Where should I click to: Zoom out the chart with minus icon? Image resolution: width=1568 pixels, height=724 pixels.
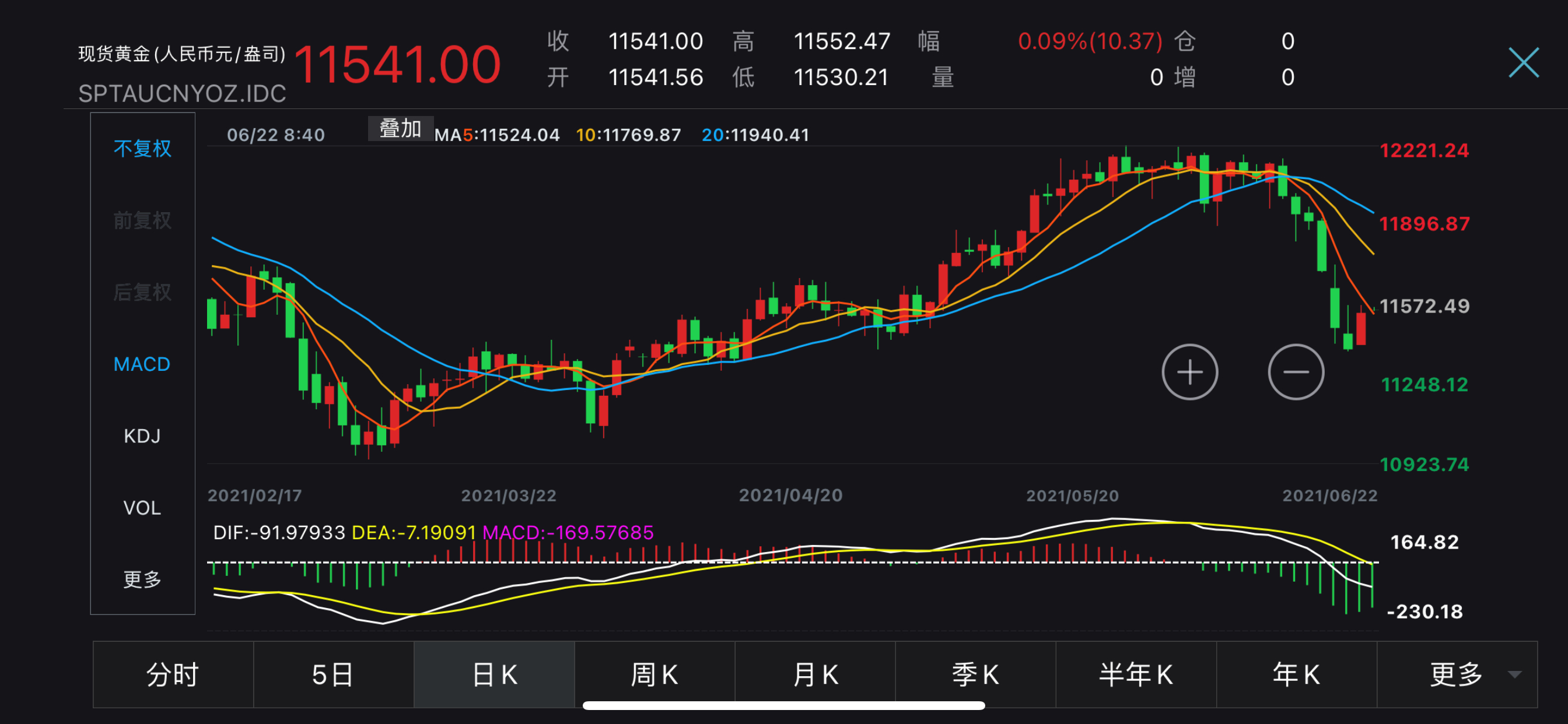tap(1296, 372)
